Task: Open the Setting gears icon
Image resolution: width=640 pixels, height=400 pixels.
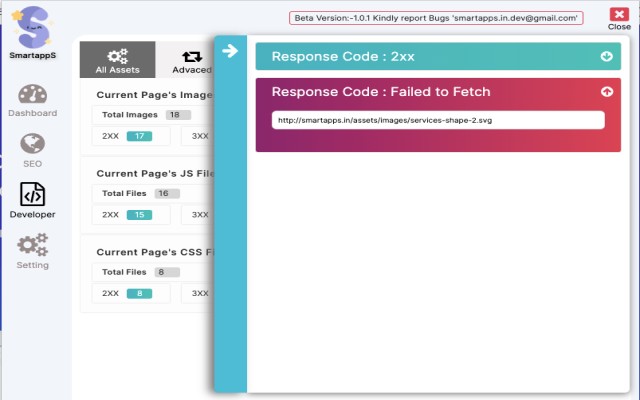Action: (33, 244)
